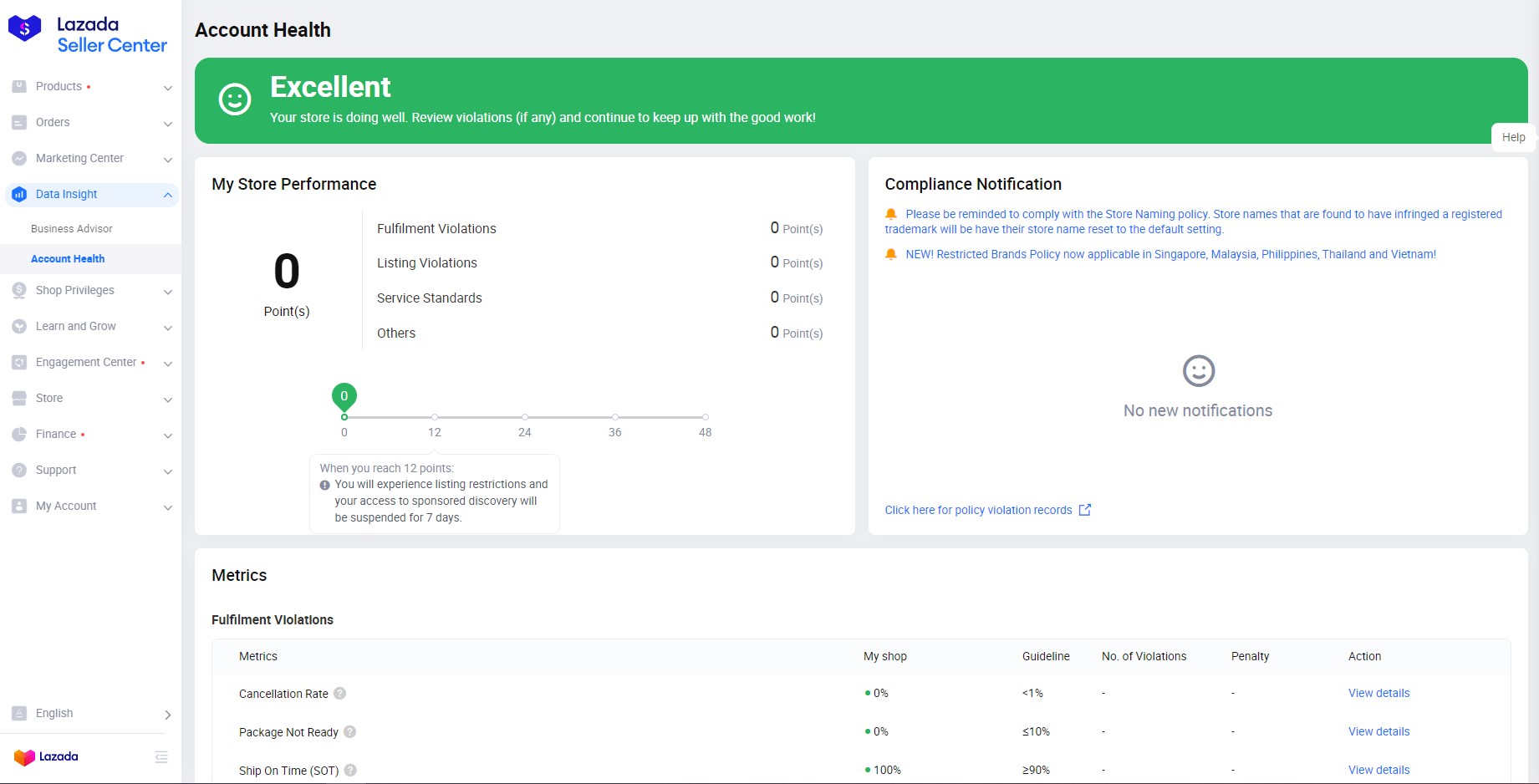Click the 12-point marker on points scale
This screenshot has width=1539, height=784.
coord(435,417)
